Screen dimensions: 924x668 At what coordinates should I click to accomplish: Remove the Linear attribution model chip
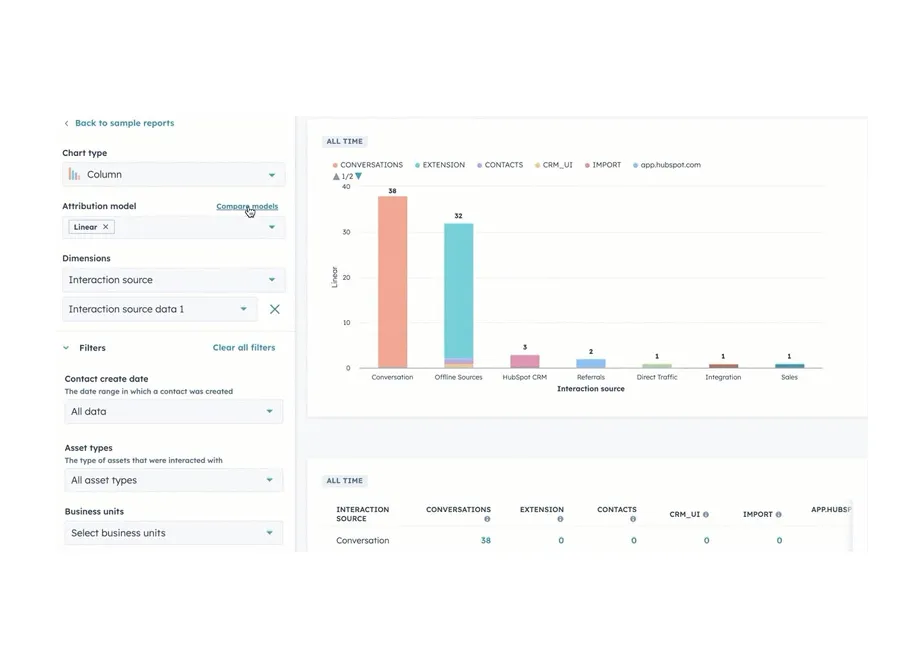coord(106,226)
